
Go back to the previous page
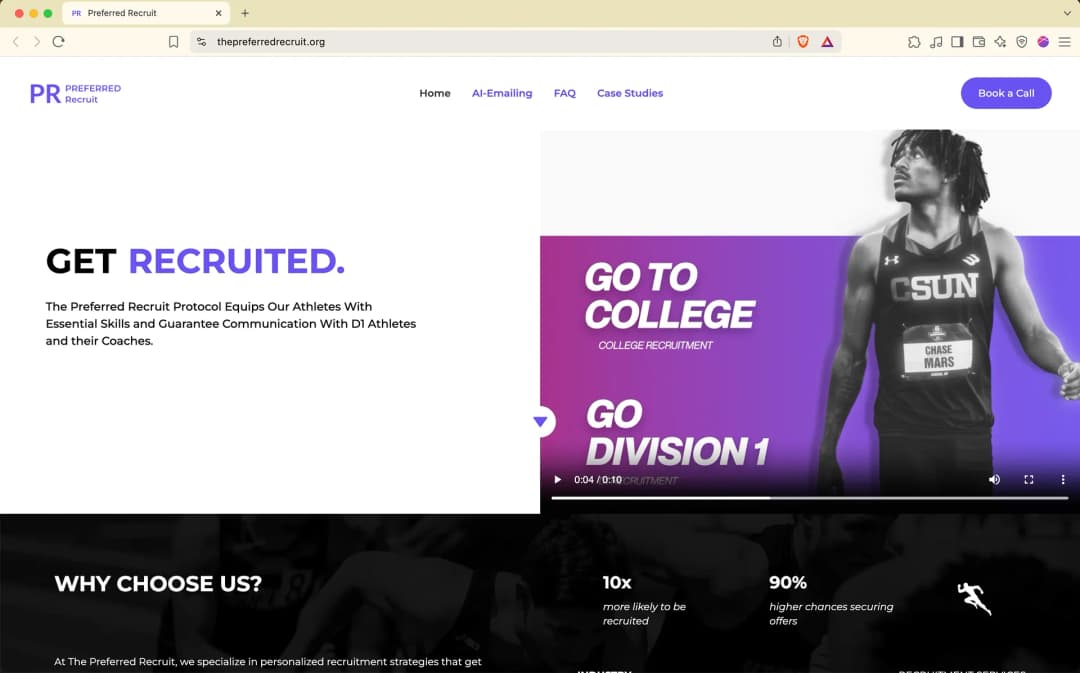click(16, 41)
